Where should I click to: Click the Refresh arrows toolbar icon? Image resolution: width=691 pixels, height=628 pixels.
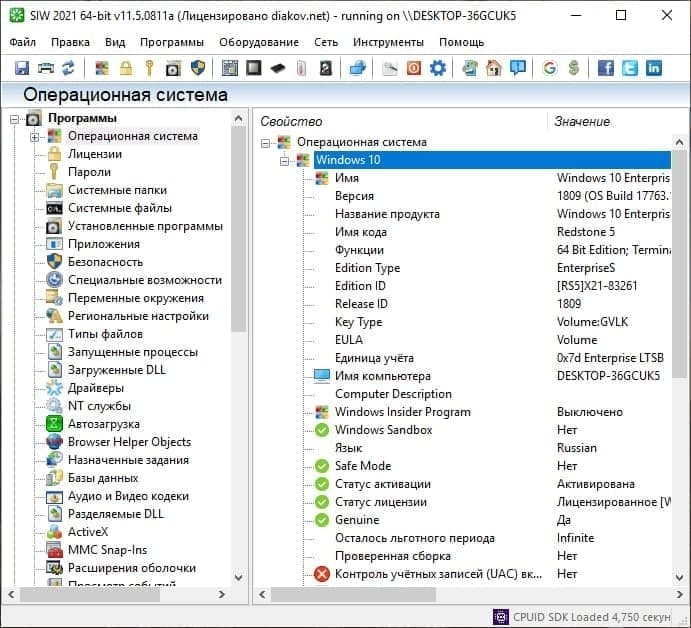[x=68, y=68]
